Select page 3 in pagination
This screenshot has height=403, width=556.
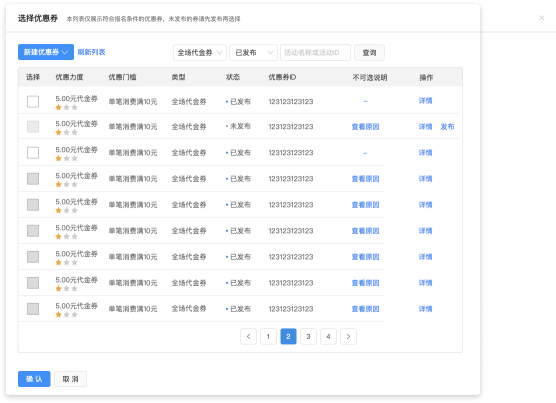tap(308, 336)
